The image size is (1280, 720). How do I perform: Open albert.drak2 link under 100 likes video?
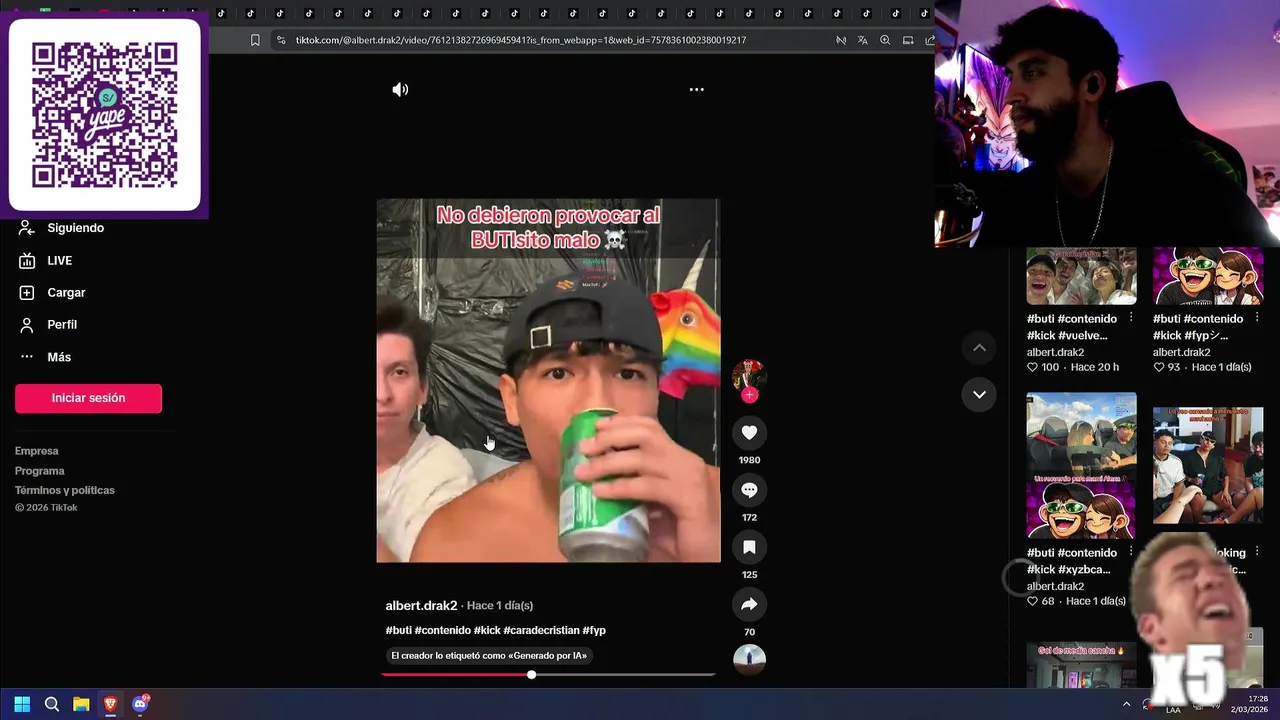click(1055, 352)
